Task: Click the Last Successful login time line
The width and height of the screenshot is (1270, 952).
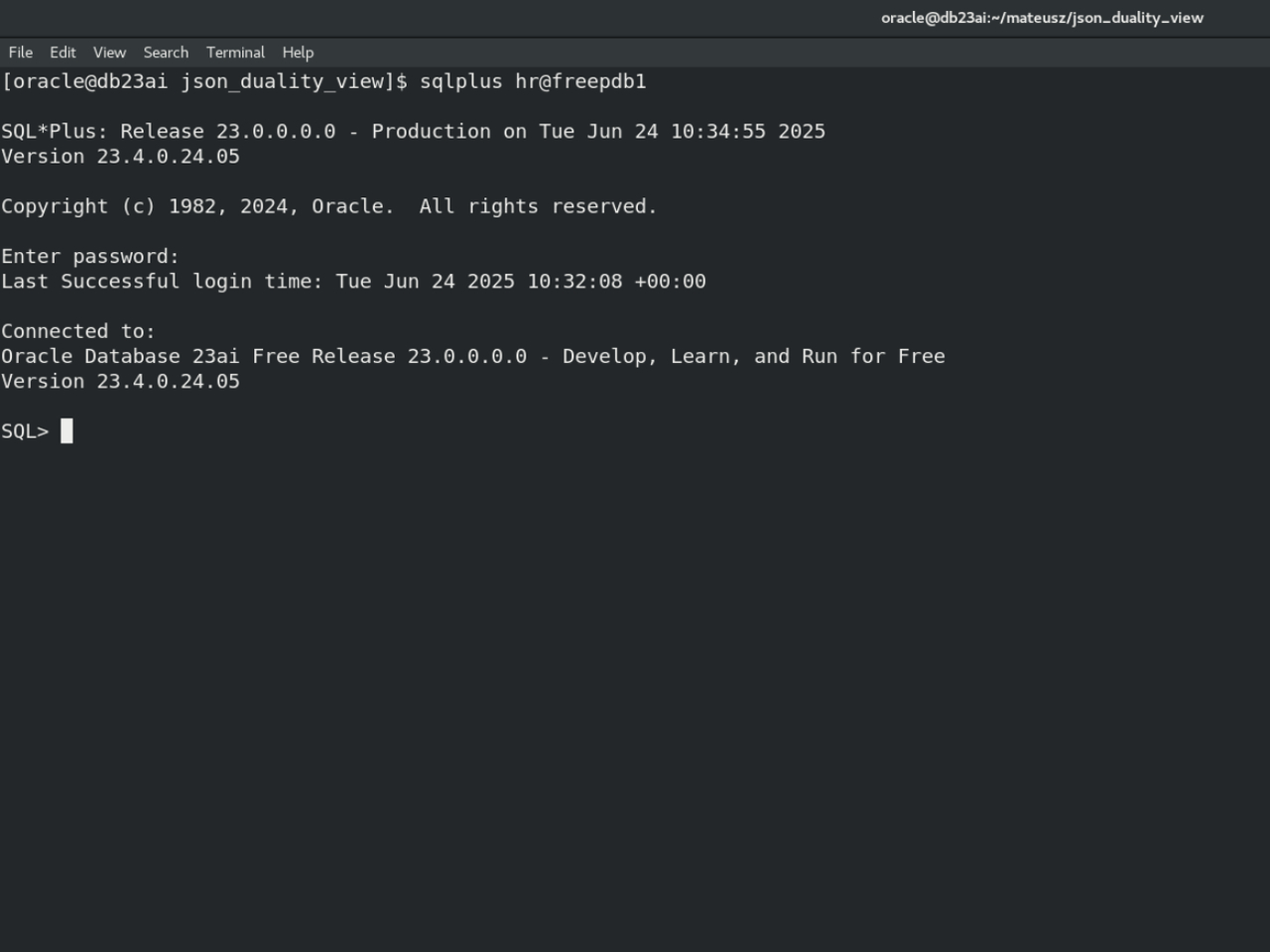Action: coord(353,282)
